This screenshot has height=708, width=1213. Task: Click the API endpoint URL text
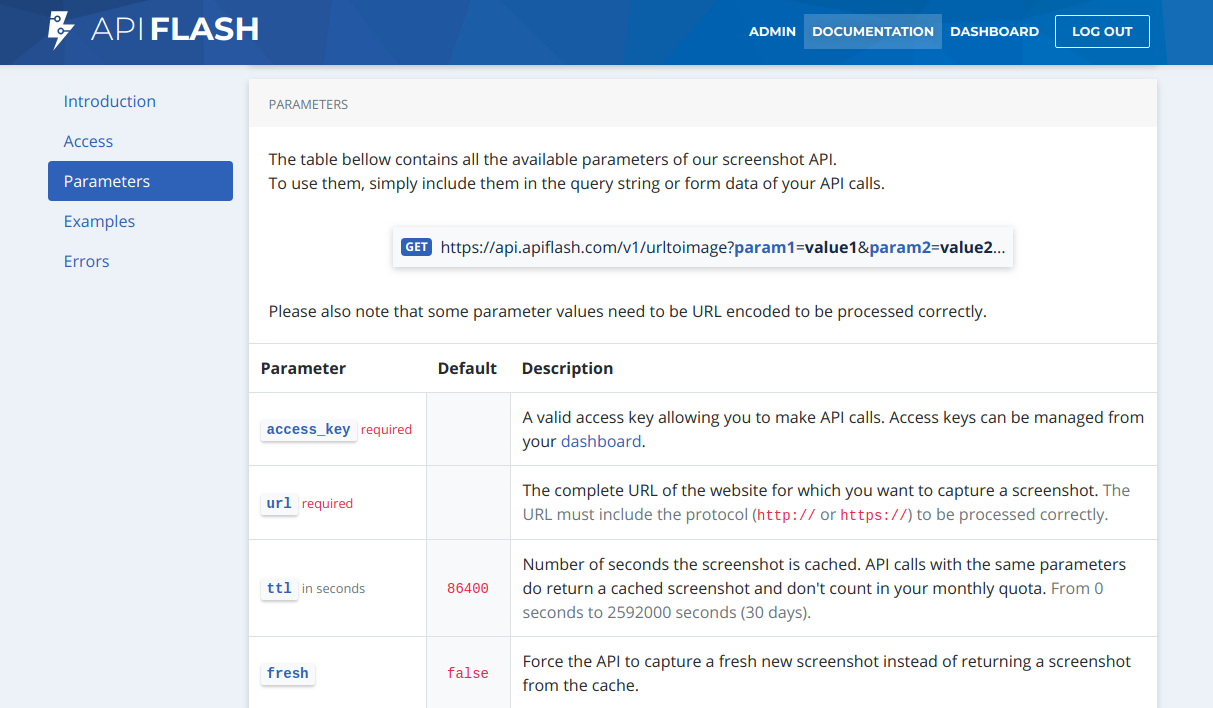click(722, 247)
